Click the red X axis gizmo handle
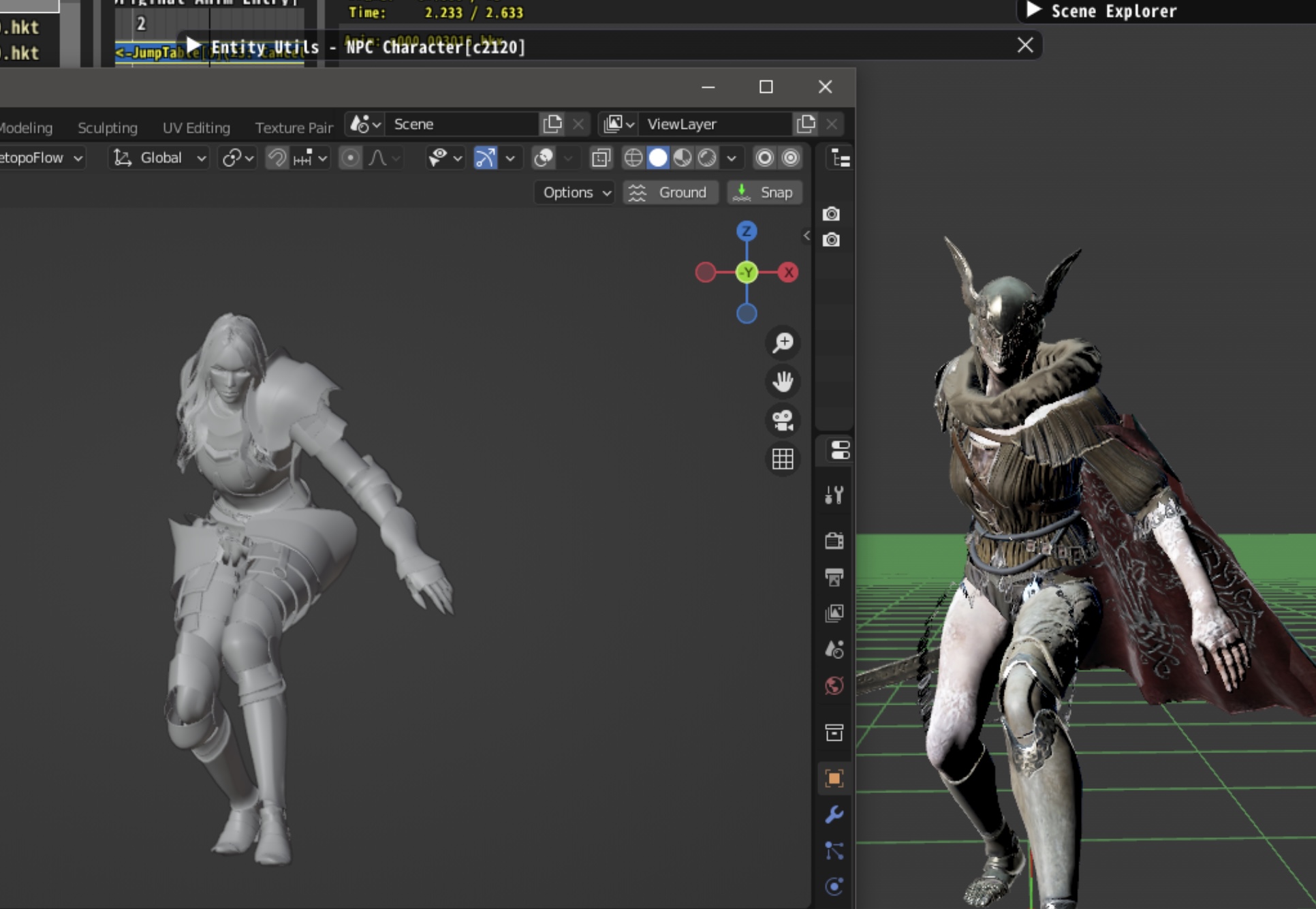1316x909 pixels. [788, 273]
